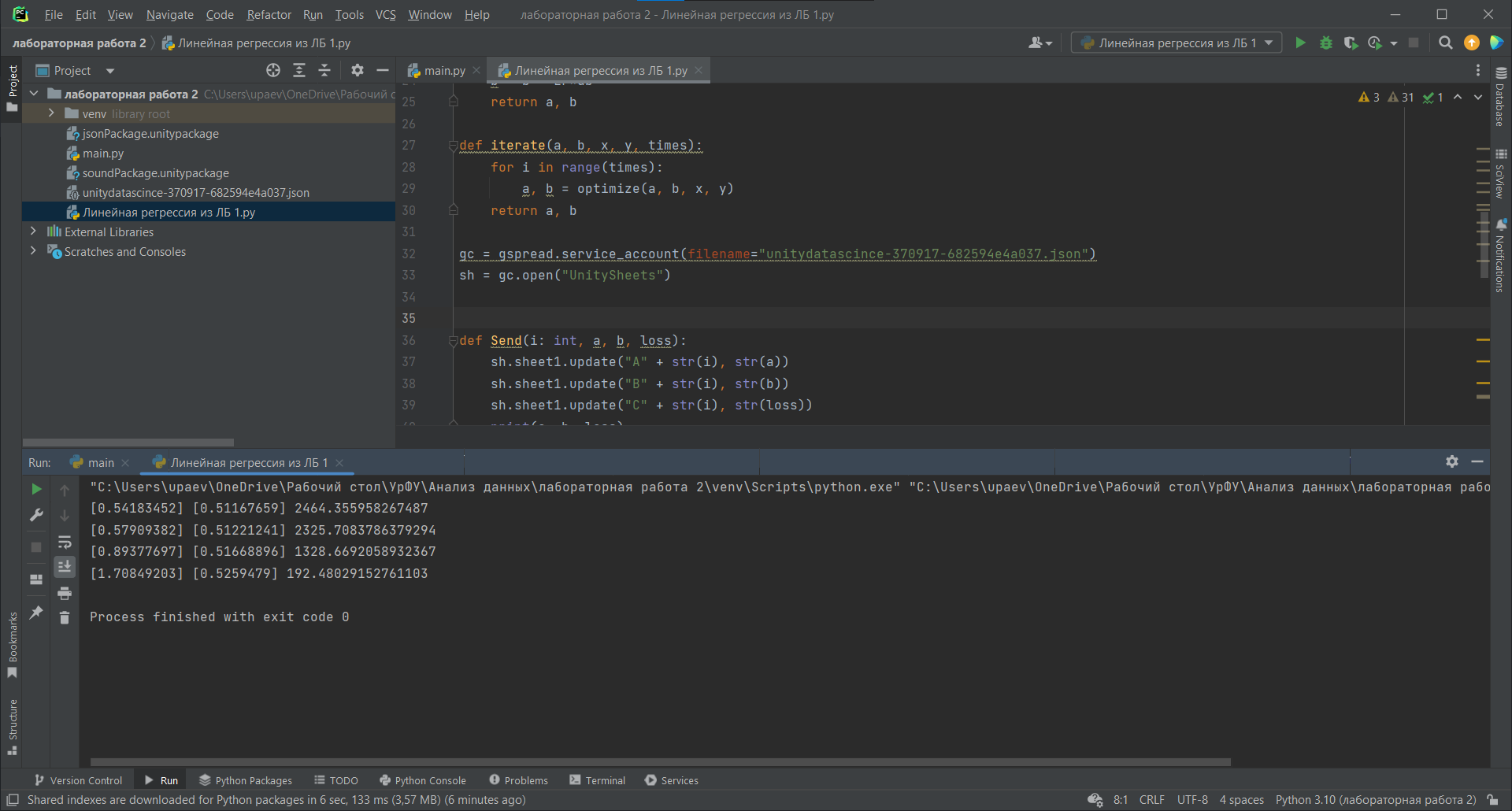Hide the Project tool window
The image size is (1512, 811).
[x=383, y=70]
